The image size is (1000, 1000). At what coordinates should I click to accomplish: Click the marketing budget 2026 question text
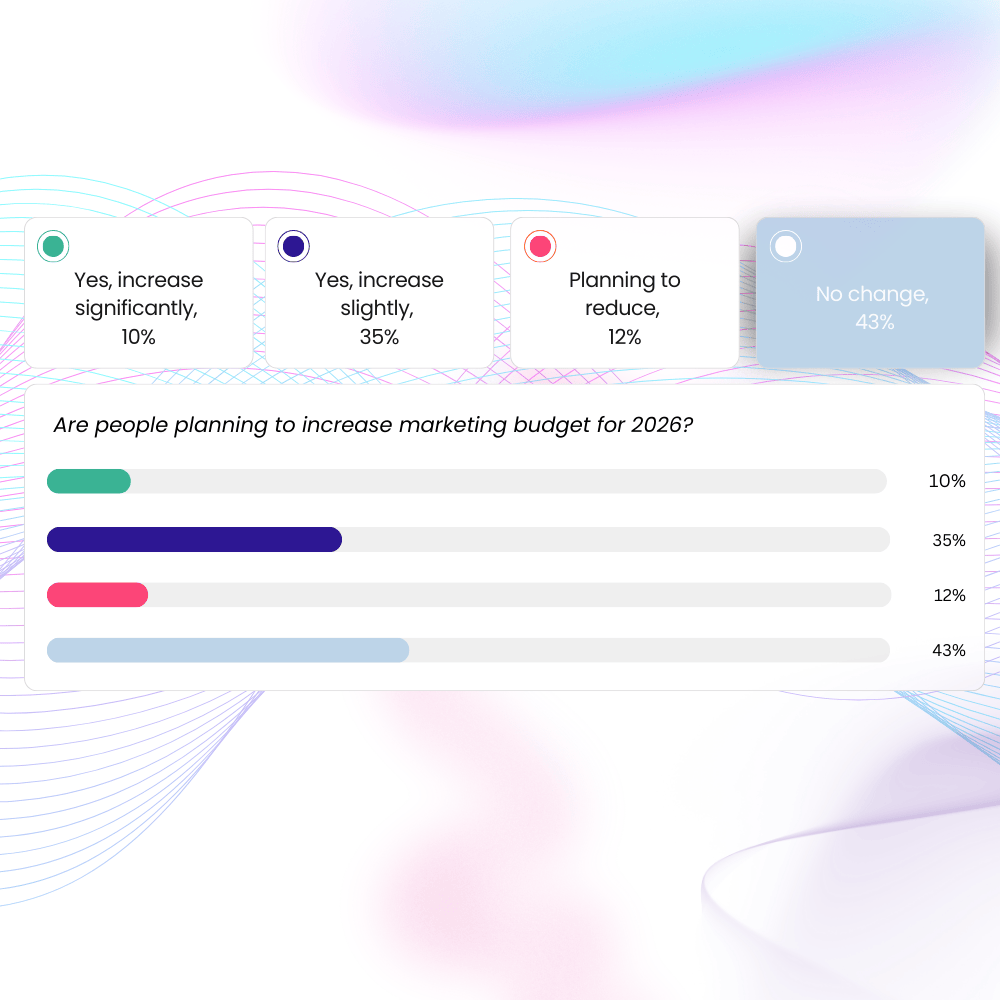[373, 425]
